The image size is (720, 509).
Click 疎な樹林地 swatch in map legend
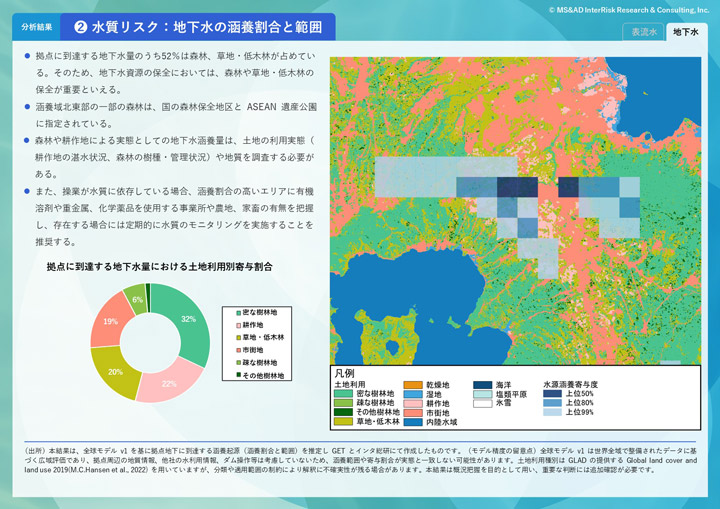point(343,403)
